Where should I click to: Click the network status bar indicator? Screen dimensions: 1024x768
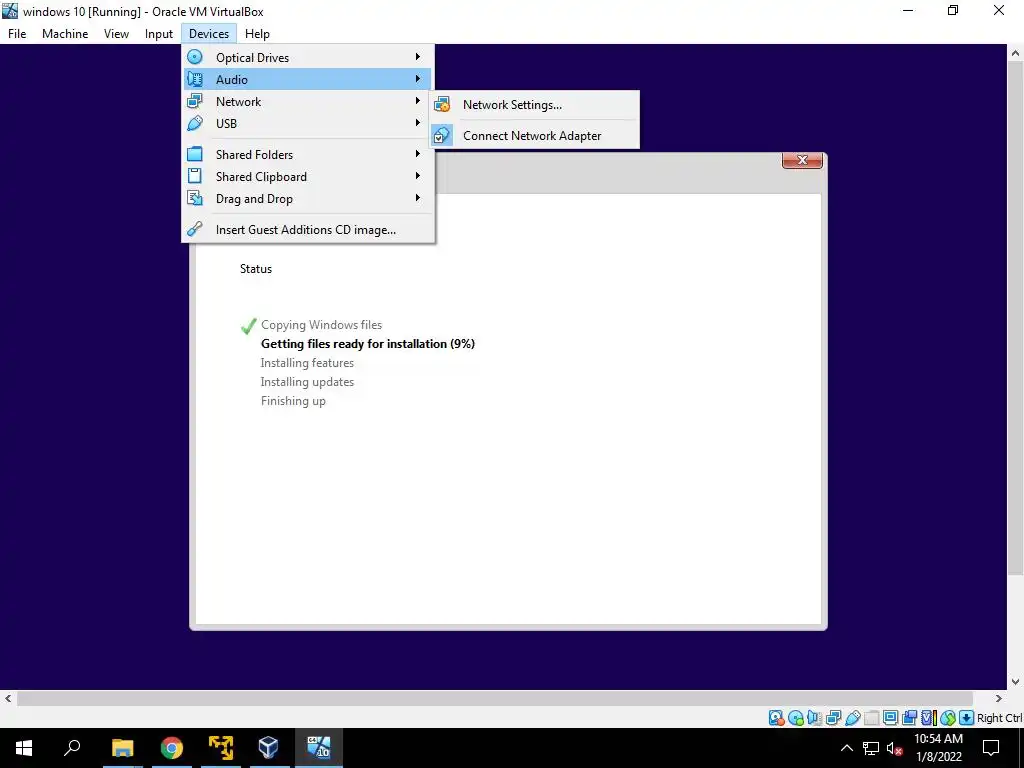pyautogui.click(x=833, y=718)
